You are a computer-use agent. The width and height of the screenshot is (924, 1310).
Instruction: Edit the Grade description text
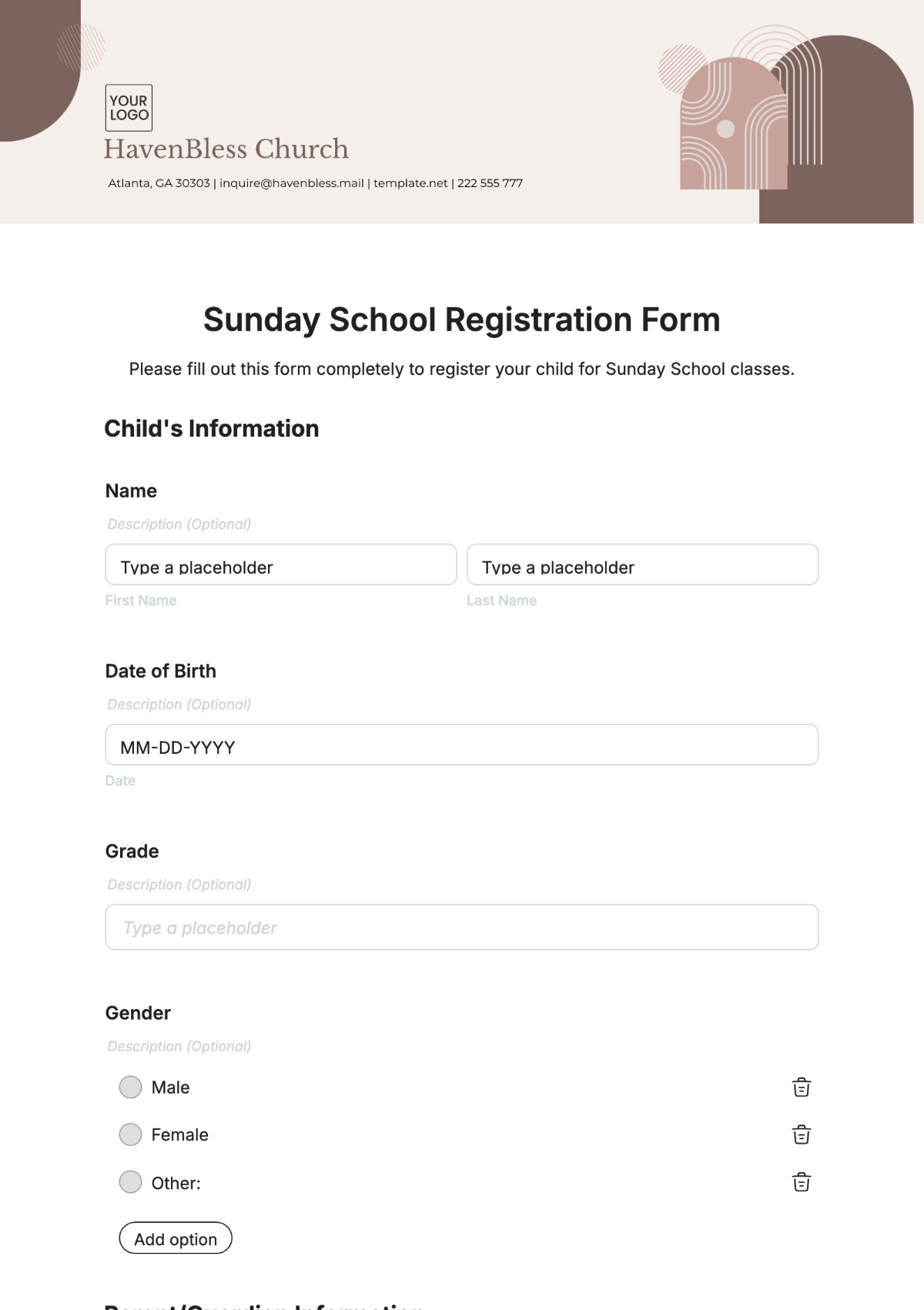tap(179, 885)
